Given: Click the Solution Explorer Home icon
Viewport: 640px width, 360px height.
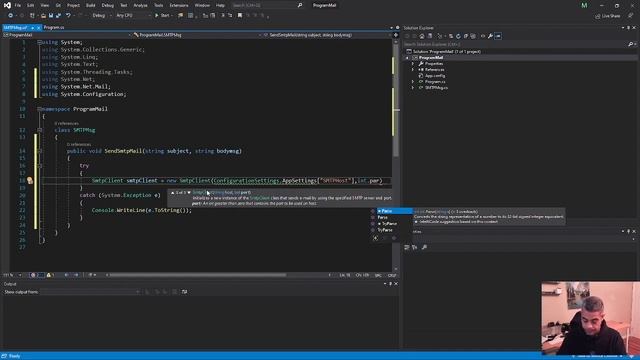Looking at the screenshot, I should (x=422, y=36).
